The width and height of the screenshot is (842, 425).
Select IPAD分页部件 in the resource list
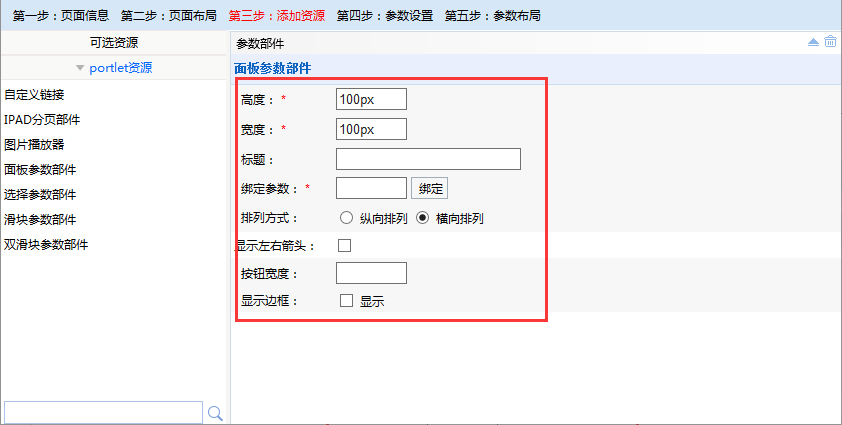[42, 120]
